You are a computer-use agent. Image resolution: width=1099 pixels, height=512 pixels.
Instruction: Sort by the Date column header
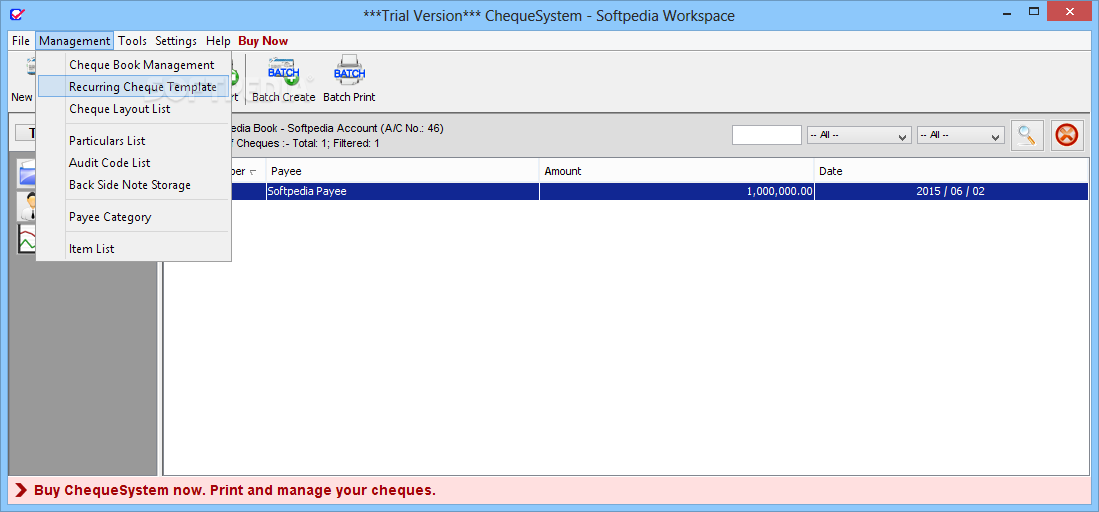(x=951, y=170)
